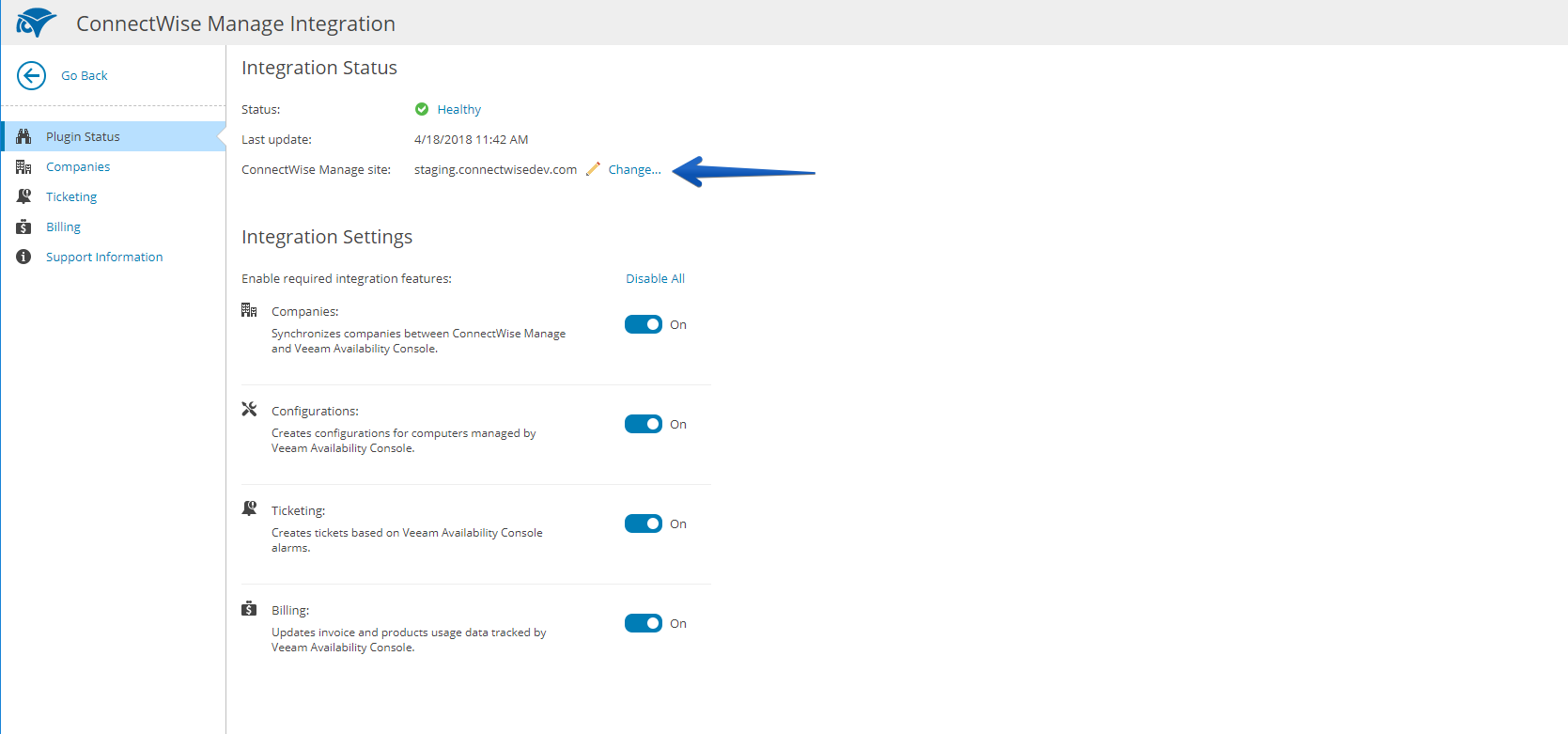Click the Support Information info icon
1568x734 pixels.
(x=23, y=257)
